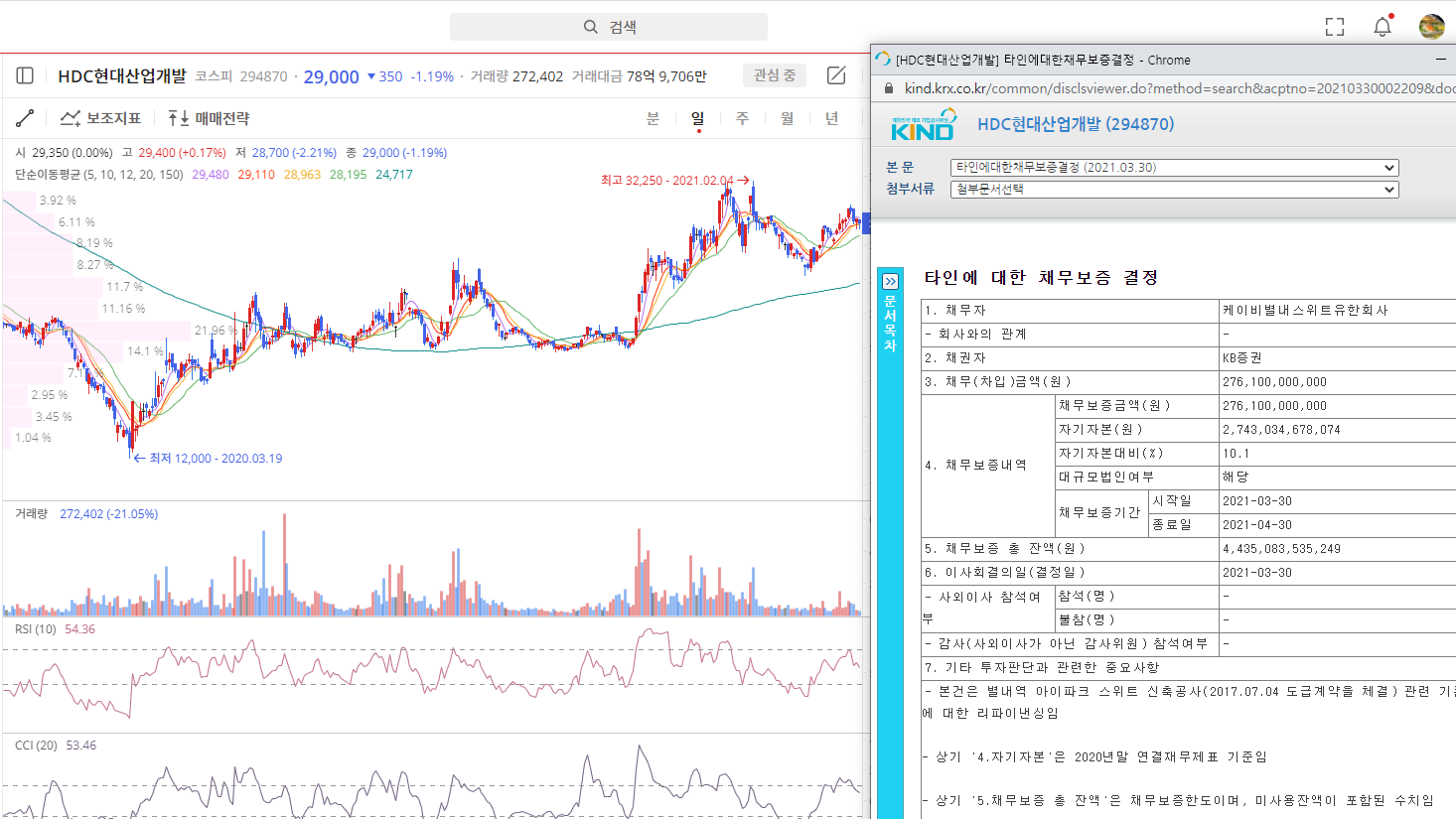Click the RSI (10) indicator label

point(36,629)
